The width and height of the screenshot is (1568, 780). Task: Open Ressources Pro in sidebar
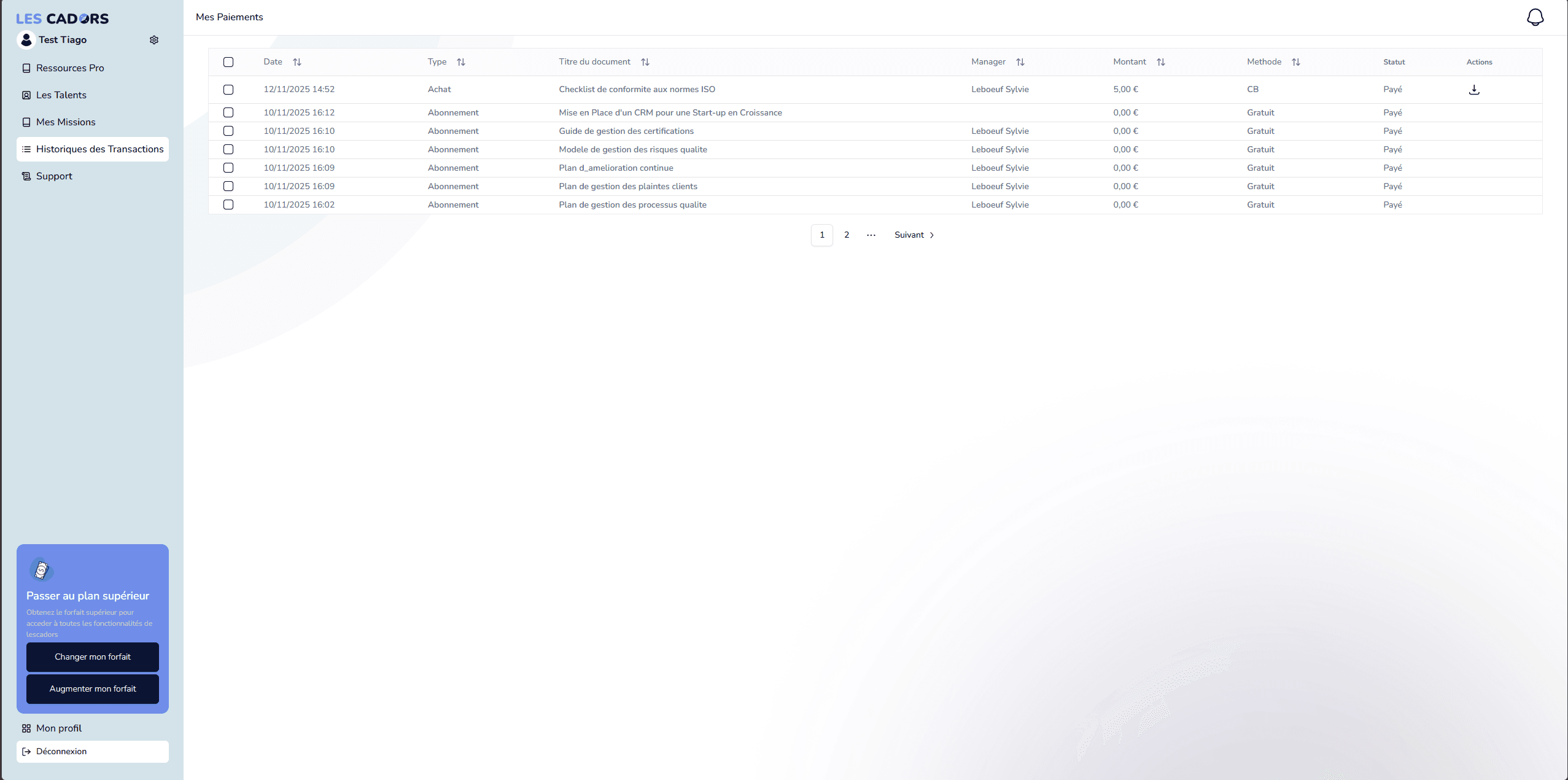(x=93, y=68)
